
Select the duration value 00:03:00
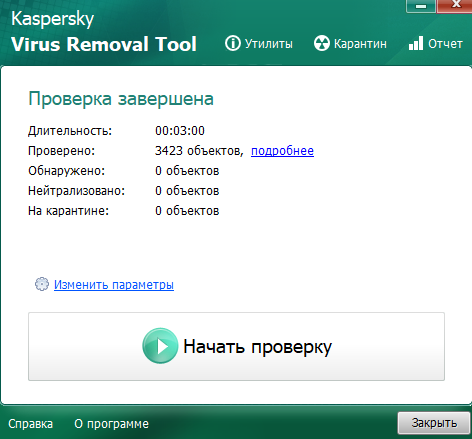coord(180,131)
